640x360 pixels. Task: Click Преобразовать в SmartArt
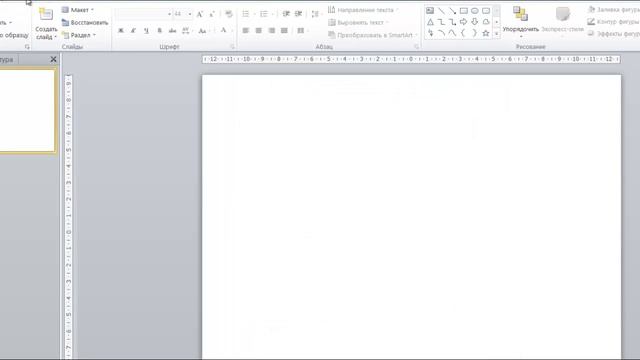(372, 35)
